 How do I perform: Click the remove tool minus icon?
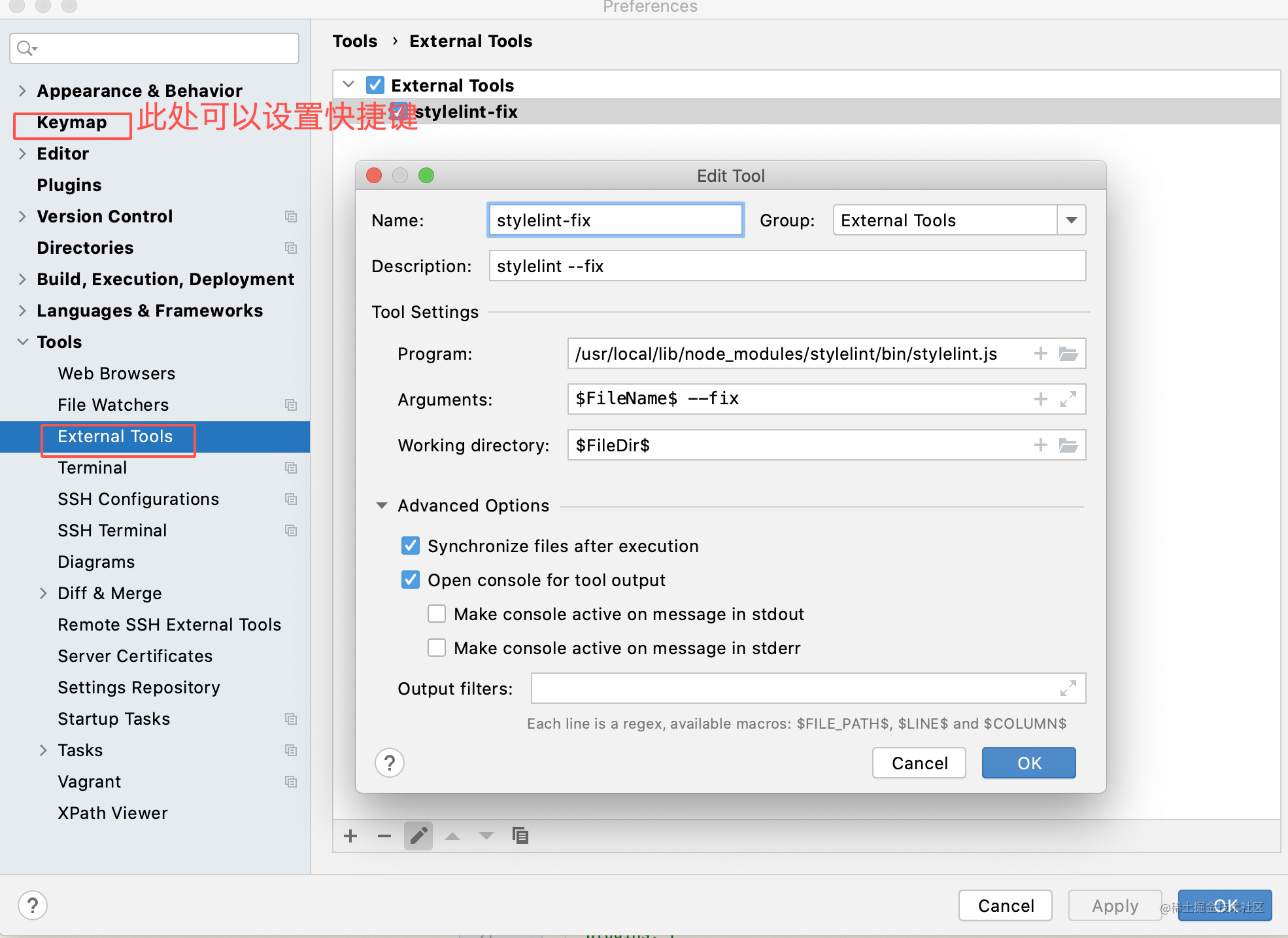tap(384, 836)
